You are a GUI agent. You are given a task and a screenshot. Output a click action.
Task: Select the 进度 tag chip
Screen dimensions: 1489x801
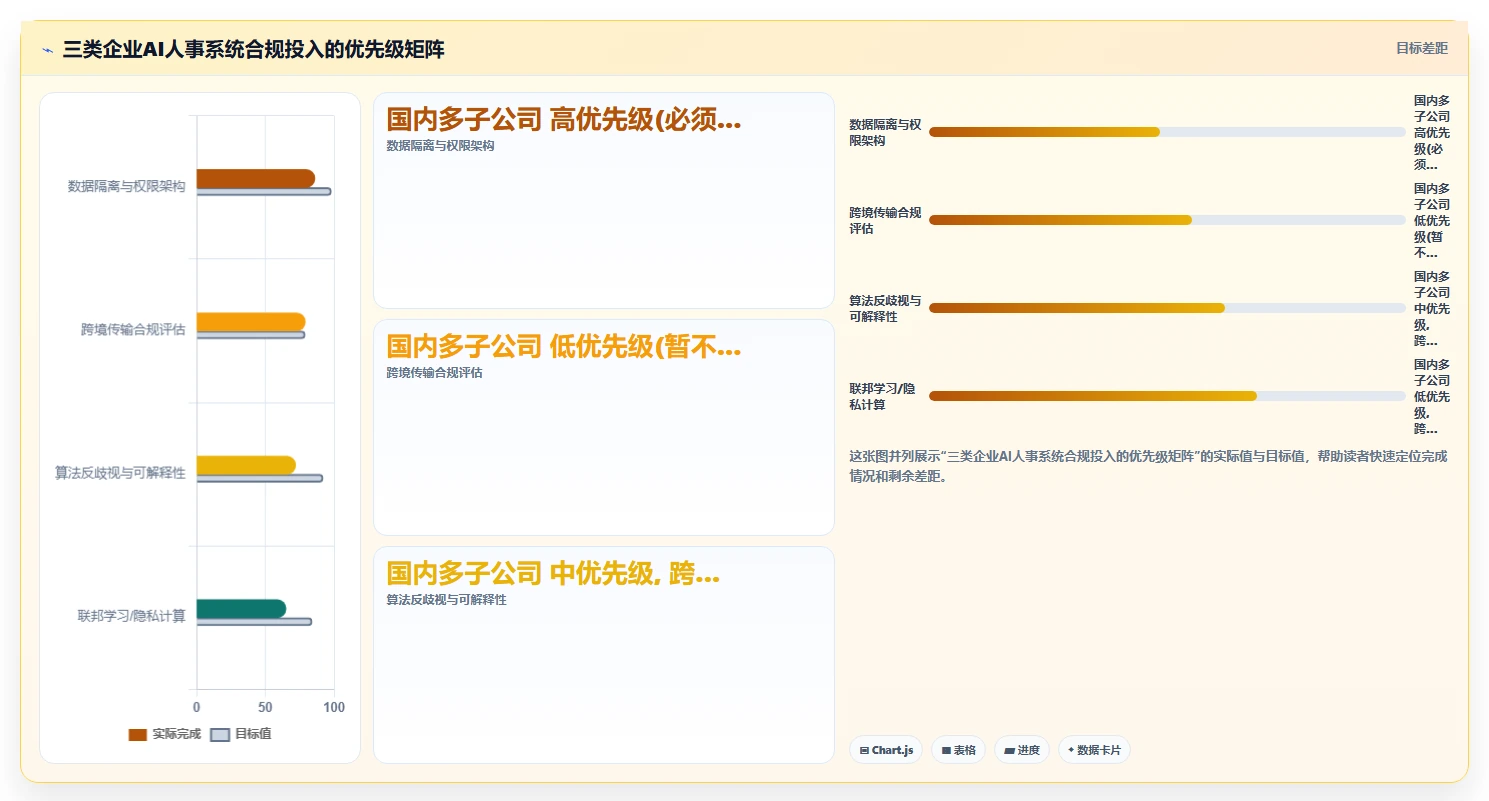click(x=1022, y=750)
